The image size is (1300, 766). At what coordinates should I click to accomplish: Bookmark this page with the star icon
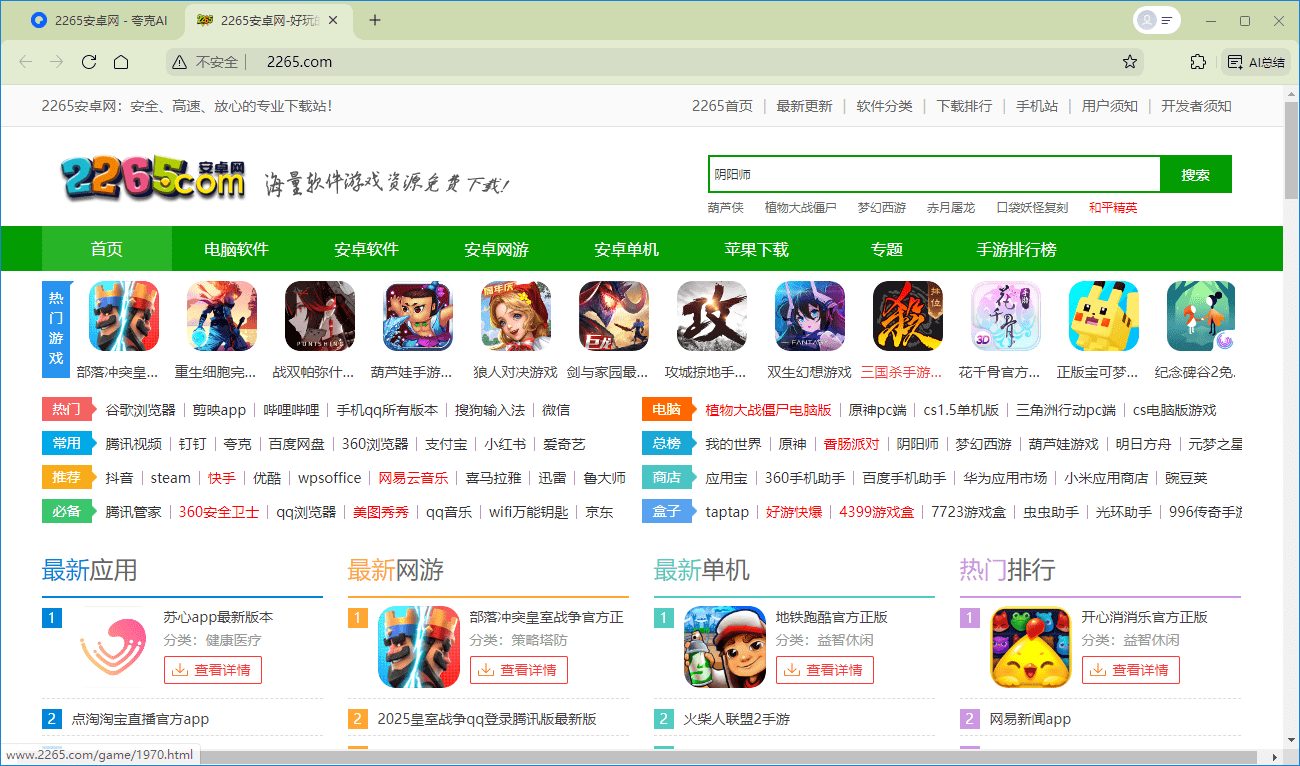[x=1130, y=61]
